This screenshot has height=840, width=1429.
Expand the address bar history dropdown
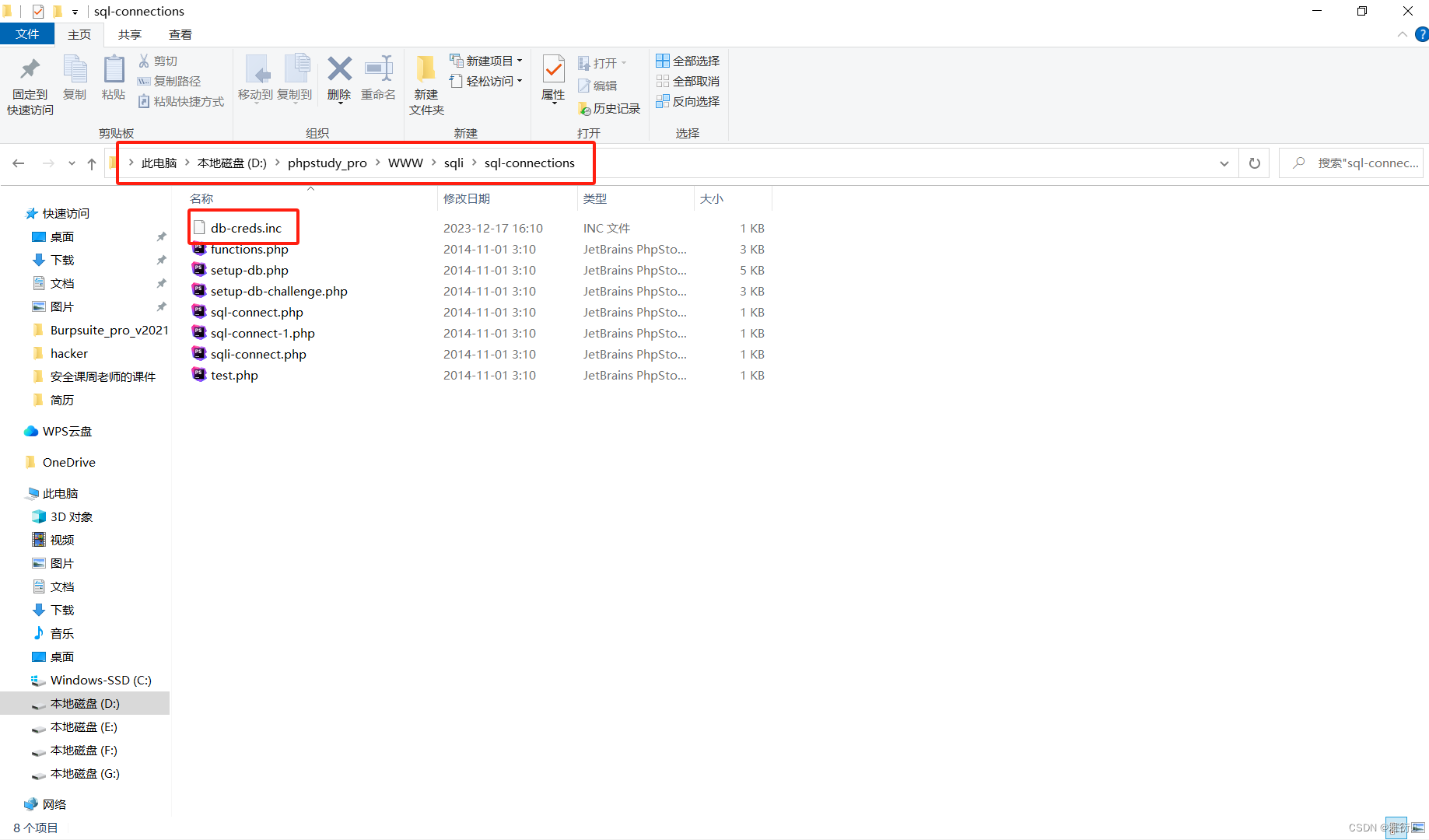[1224, 163]
